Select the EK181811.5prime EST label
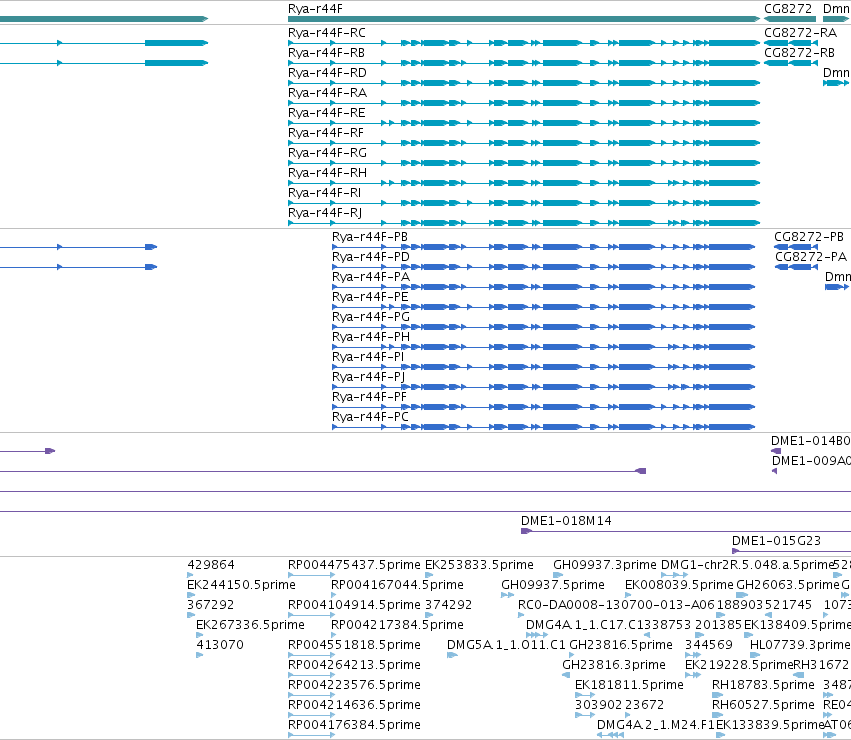 click(629, 685)
